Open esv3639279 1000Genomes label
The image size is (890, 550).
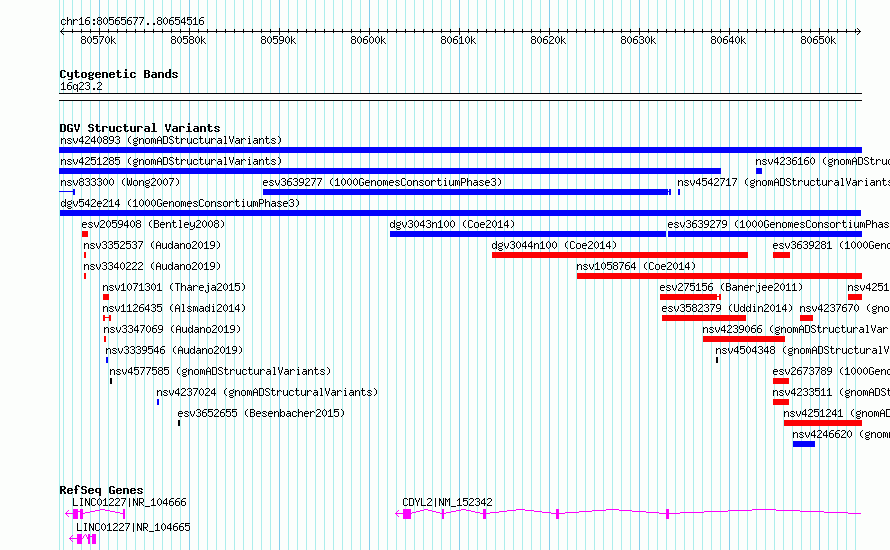[778, 224]
